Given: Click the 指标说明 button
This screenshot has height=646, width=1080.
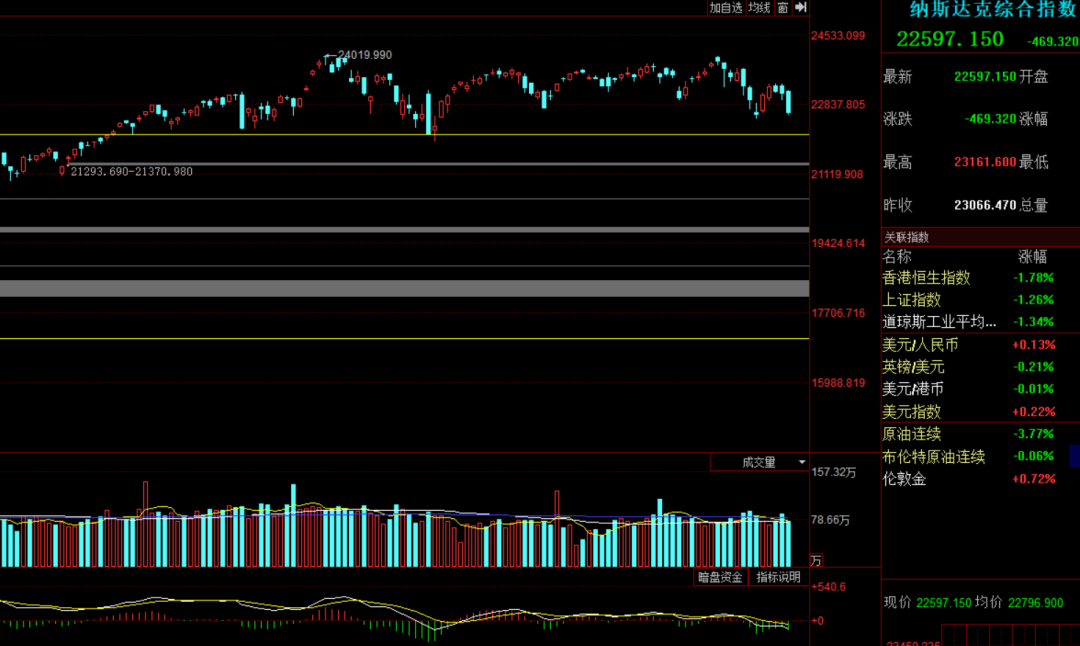Looking at the screenshot, I should (778, 577).
